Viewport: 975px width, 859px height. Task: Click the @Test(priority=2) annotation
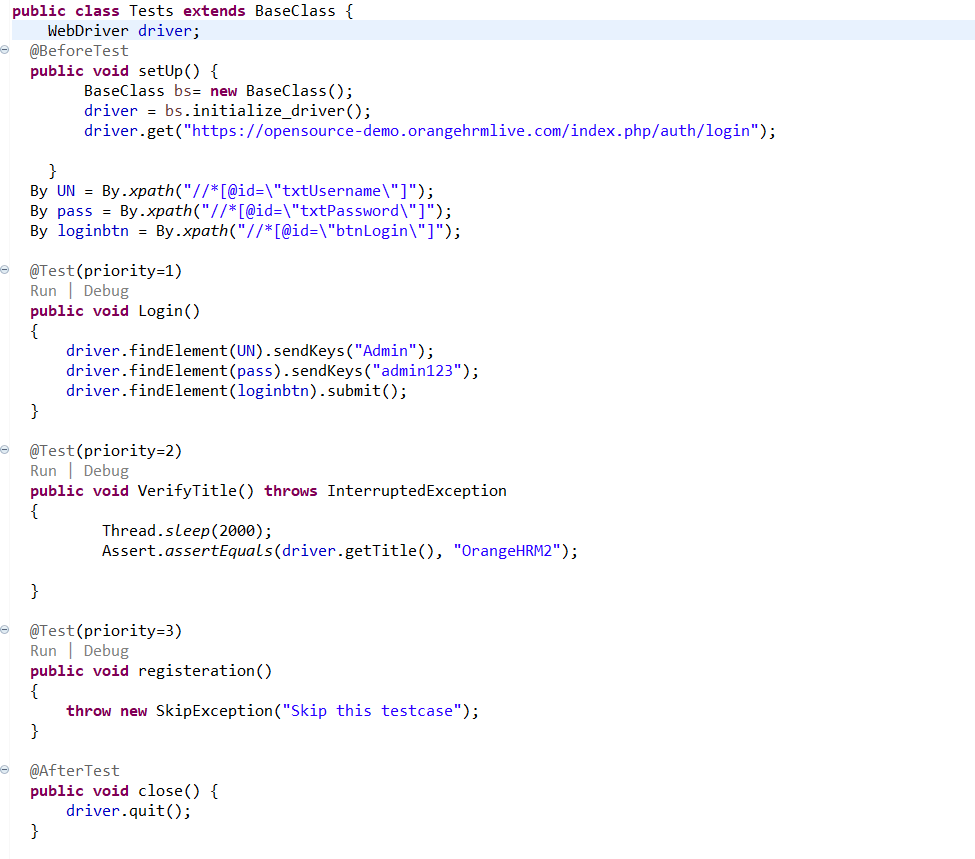106,451
